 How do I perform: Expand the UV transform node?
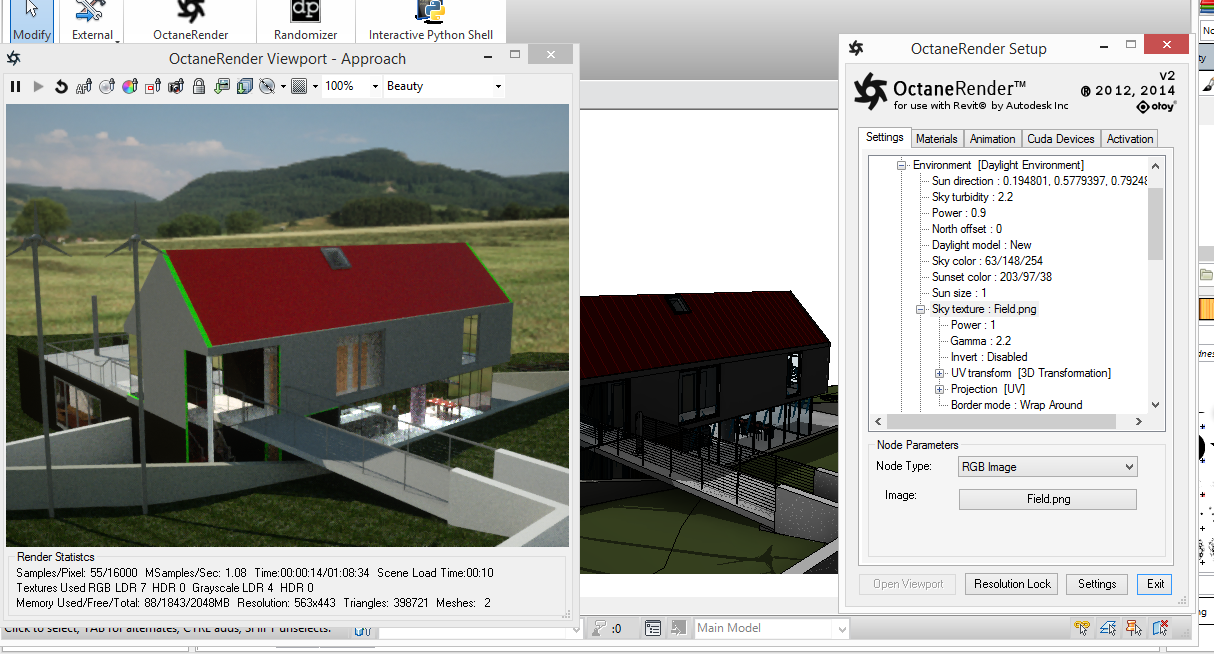point(940,373)
